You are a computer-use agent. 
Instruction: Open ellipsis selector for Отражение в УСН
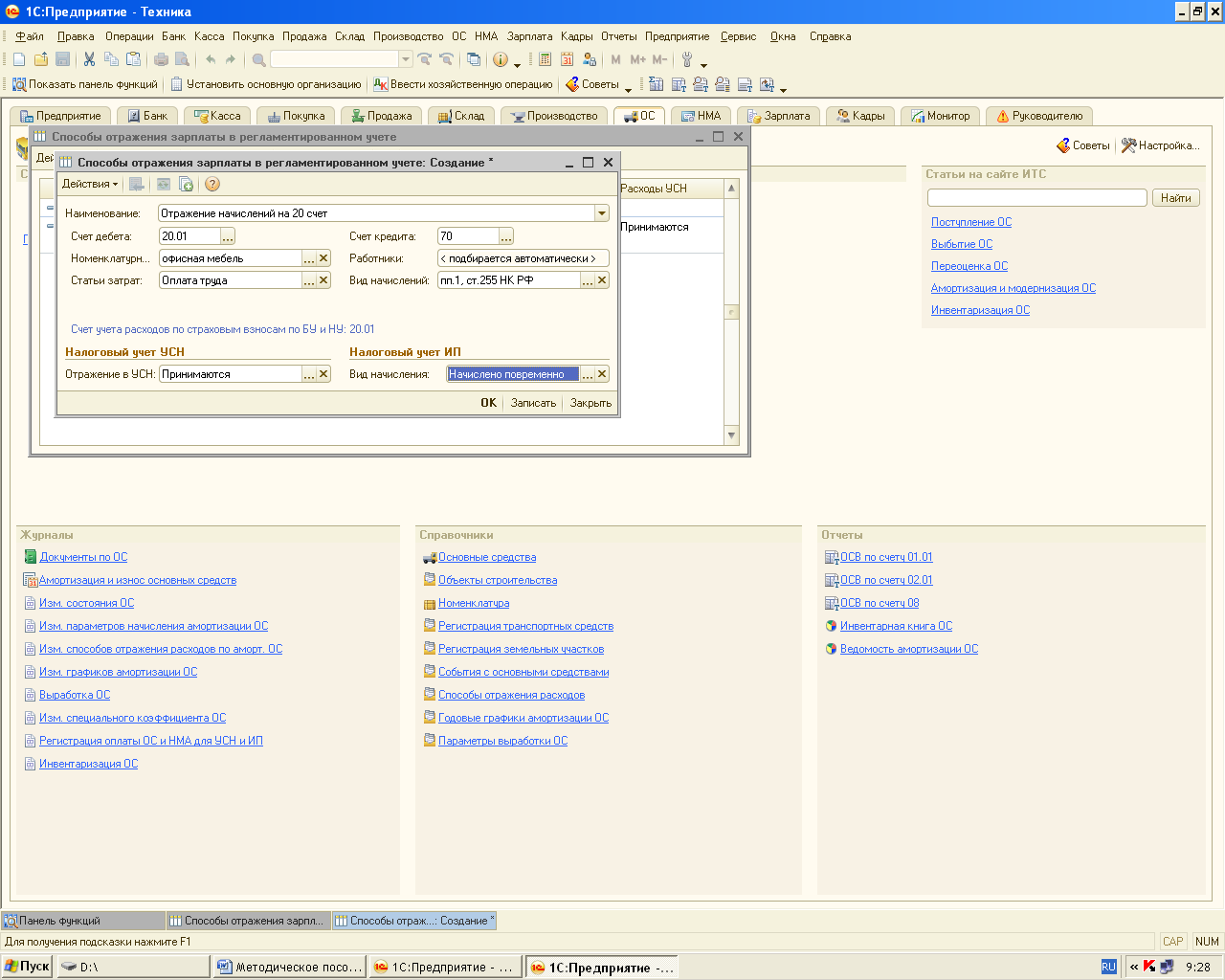click(309, 374)
